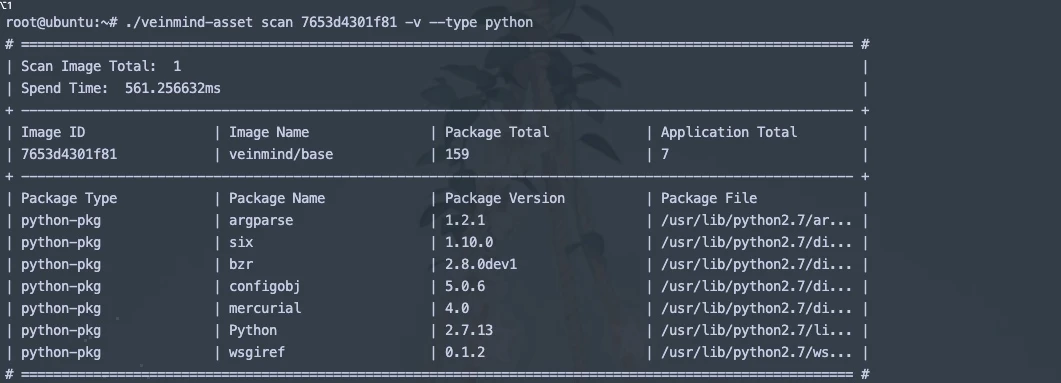Screen dimensions: 1061x383
Task: Click the 'Package Type' column header
Action: (x=69, y=198)
